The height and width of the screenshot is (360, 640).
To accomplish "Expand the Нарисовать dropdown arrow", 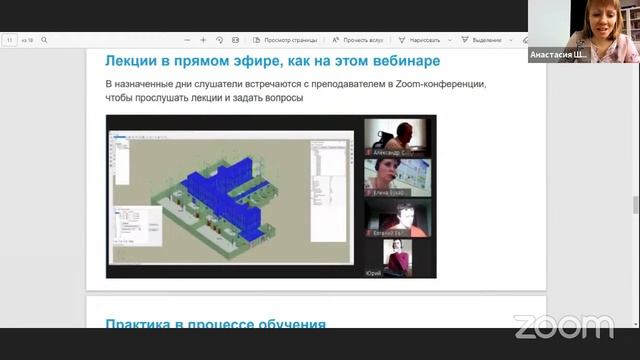I will click(x=450, y=40).
